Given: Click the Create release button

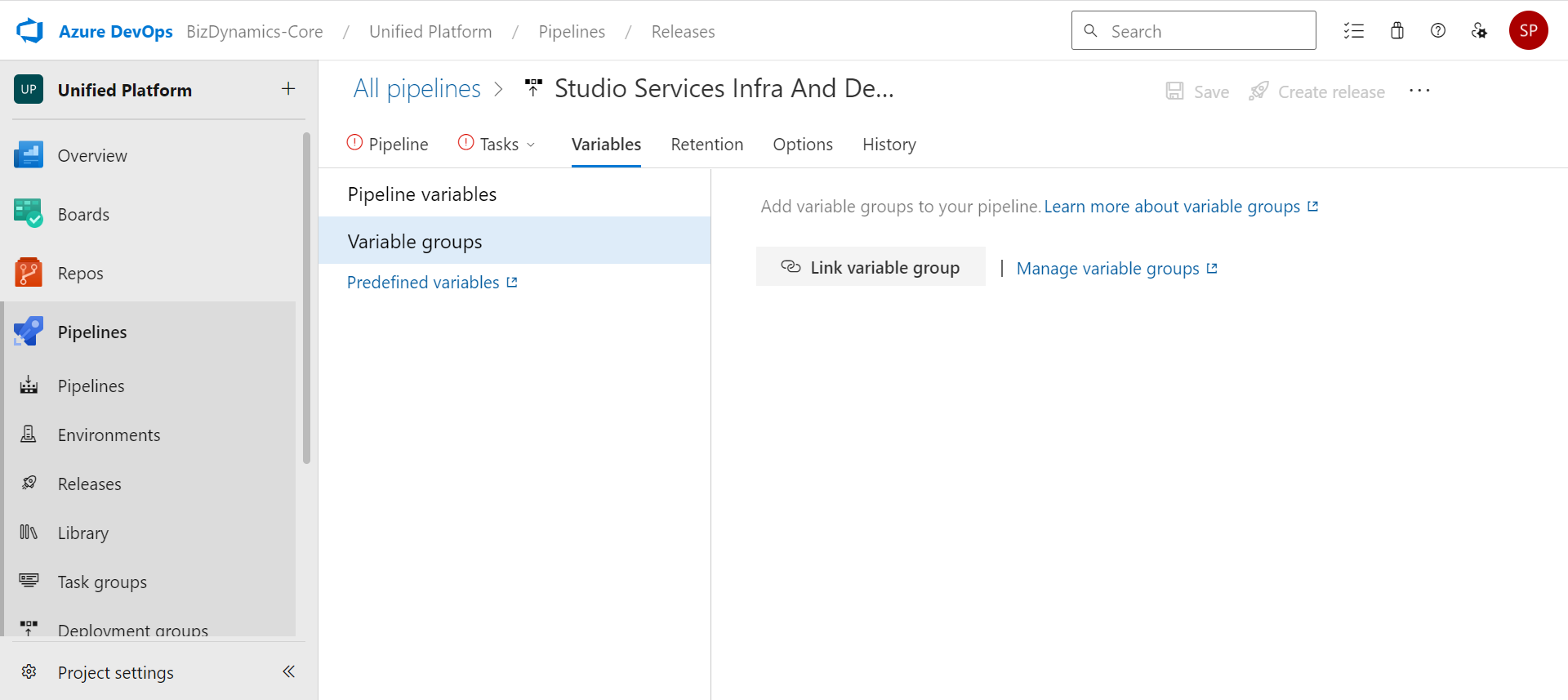Looking at the screenshot, I should 1316,91.
